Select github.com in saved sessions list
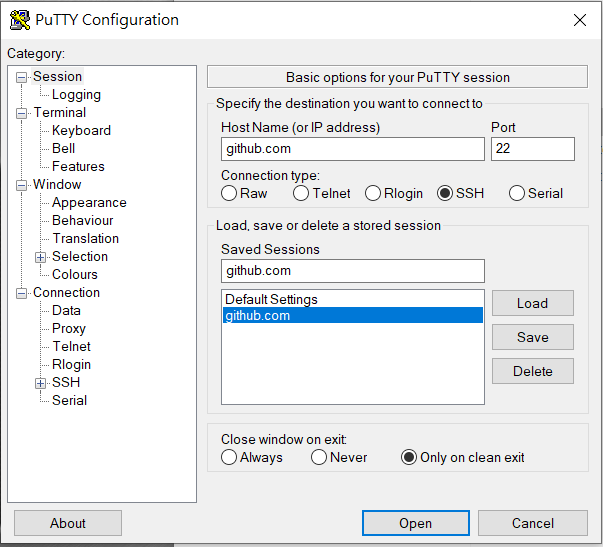This screenshot has height=547, width=603. pyautogui.click(x=353, y=315)
